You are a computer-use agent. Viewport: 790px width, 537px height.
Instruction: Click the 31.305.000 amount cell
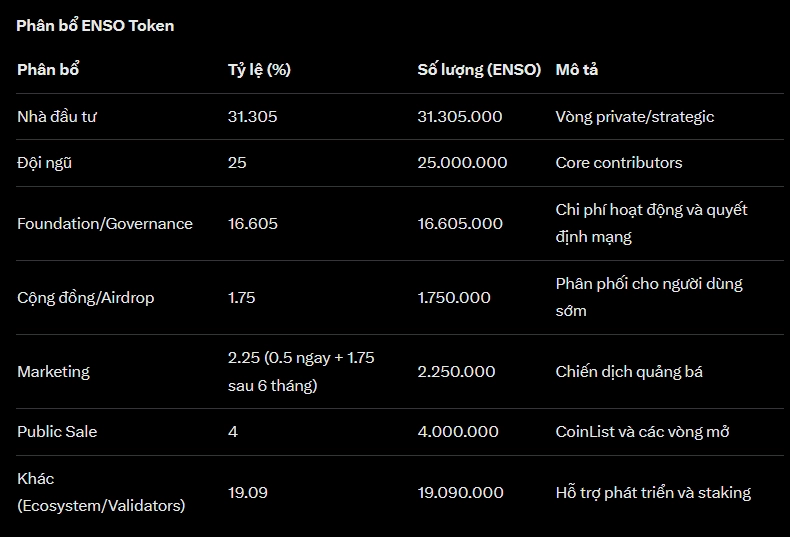tap(460, 117)
